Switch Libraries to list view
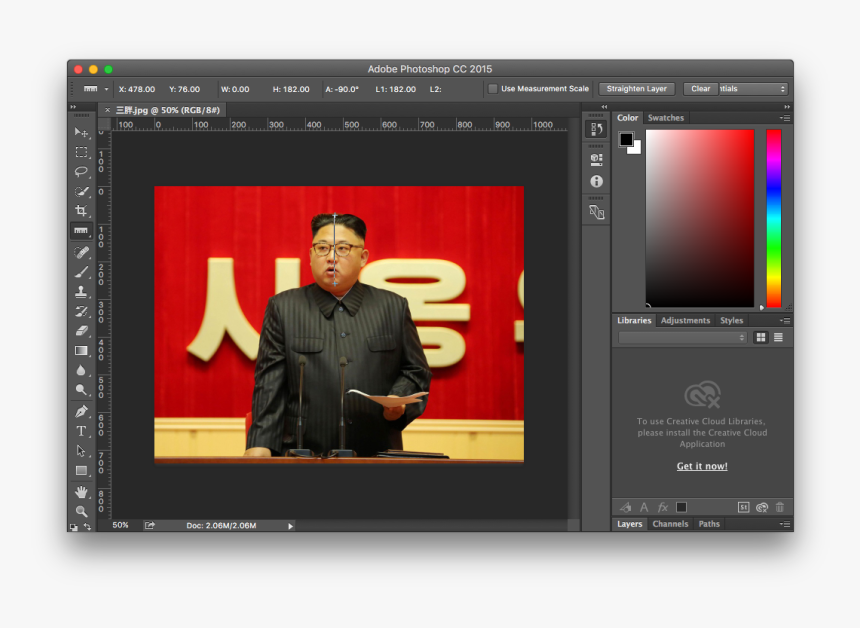Screen dimensions: 860x628 [x=778, y=337]
